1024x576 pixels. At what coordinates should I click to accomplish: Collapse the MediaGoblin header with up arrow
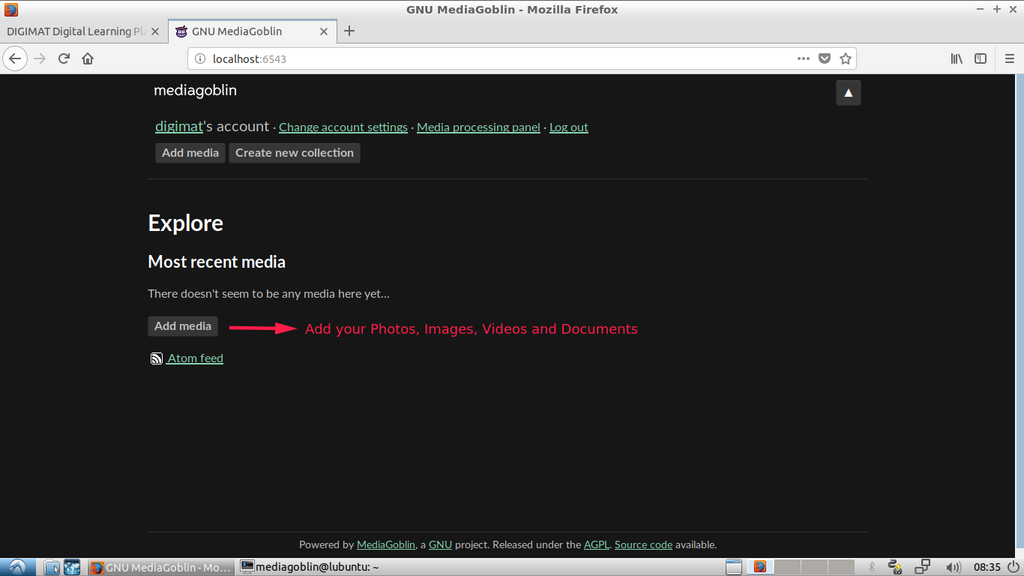848,93
